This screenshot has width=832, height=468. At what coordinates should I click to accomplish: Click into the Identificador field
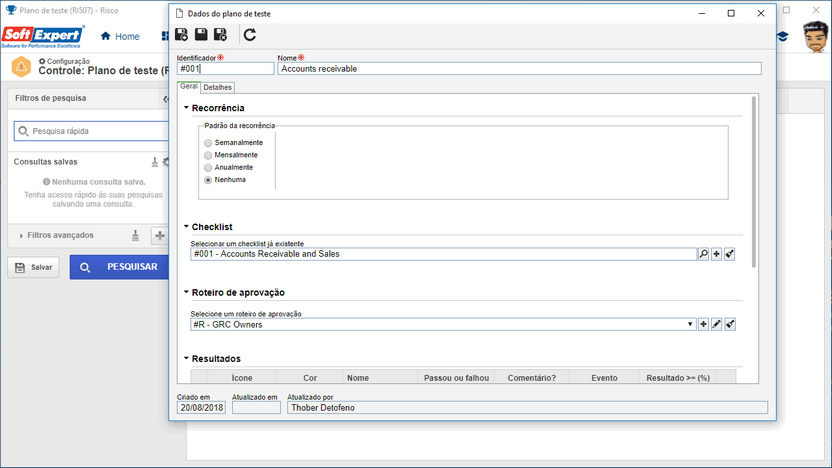pos(226,68)
